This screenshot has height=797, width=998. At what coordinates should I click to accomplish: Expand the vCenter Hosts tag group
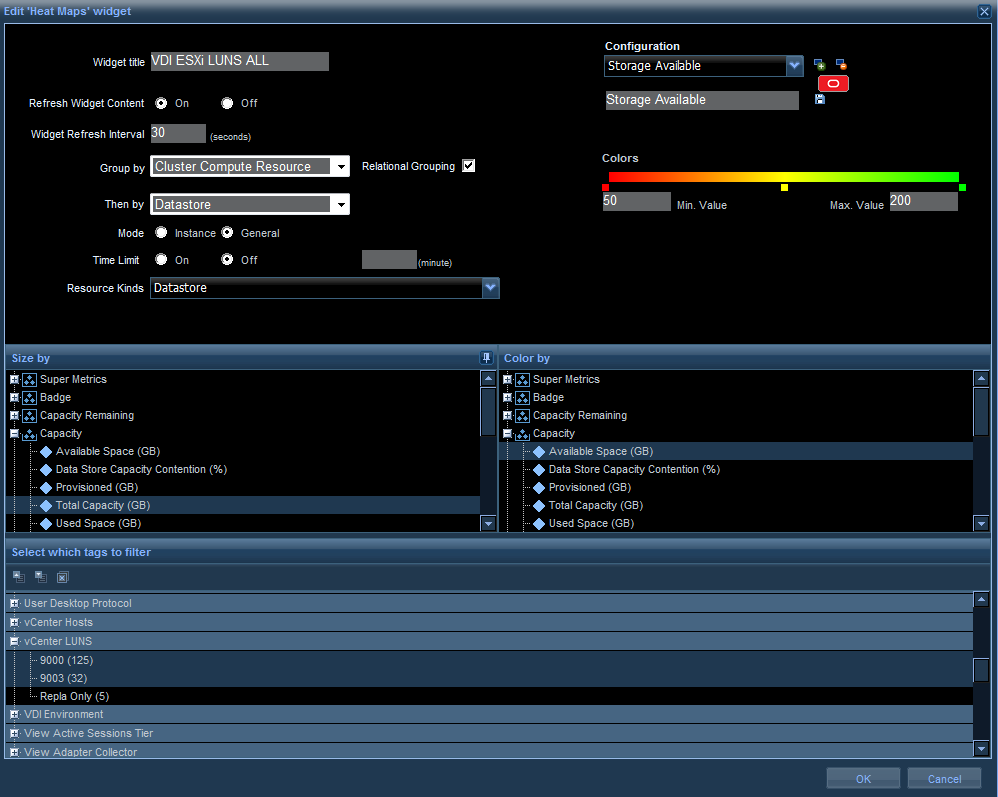tap(15, 622)
